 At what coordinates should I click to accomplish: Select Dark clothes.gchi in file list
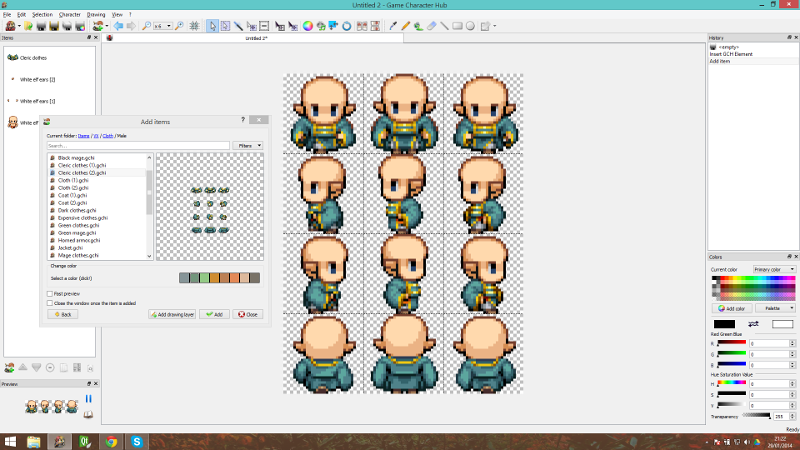[x=77, y=210]
